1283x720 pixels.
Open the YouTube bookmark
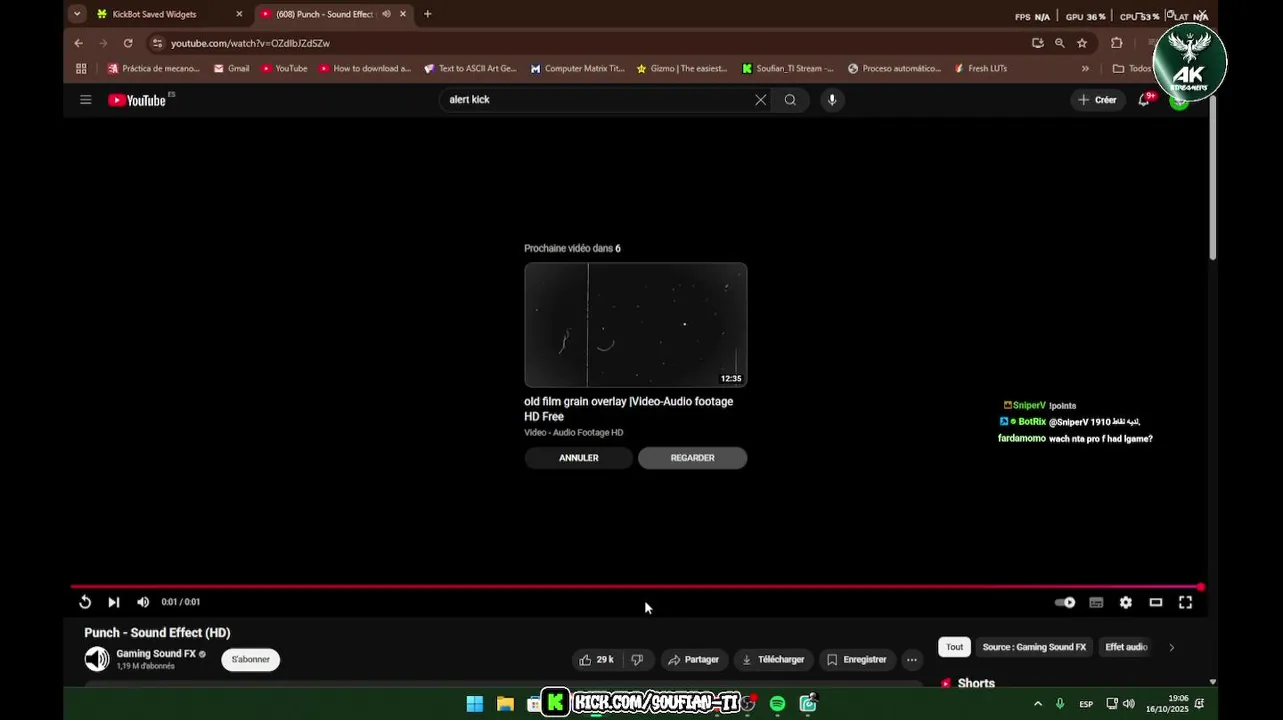284,69
